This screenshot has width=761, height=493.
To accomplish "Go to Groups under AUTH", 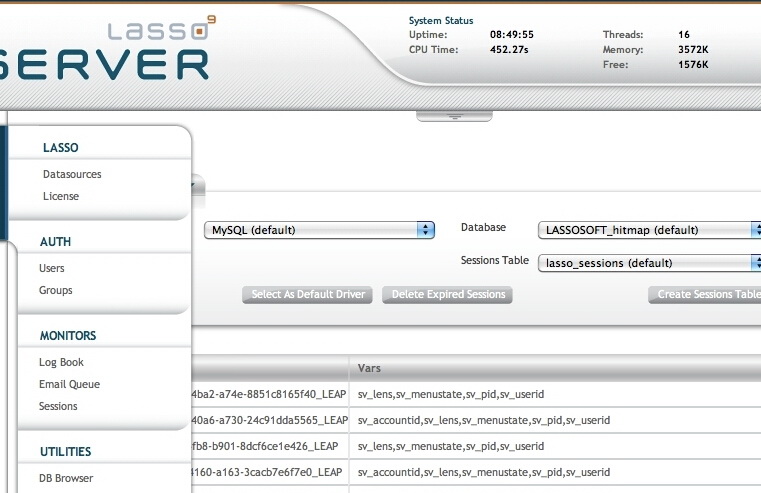I will (55, 290).
